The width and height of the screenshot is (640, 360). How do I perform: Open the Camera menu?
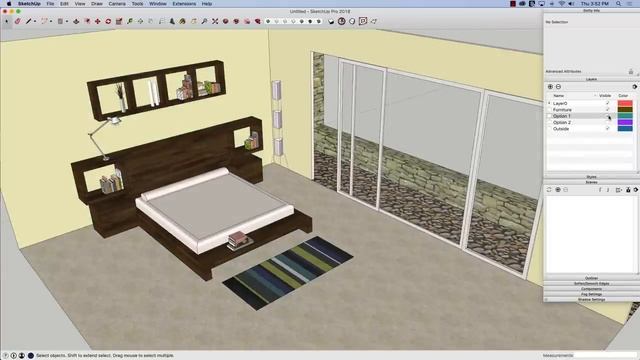coord(117,4)
